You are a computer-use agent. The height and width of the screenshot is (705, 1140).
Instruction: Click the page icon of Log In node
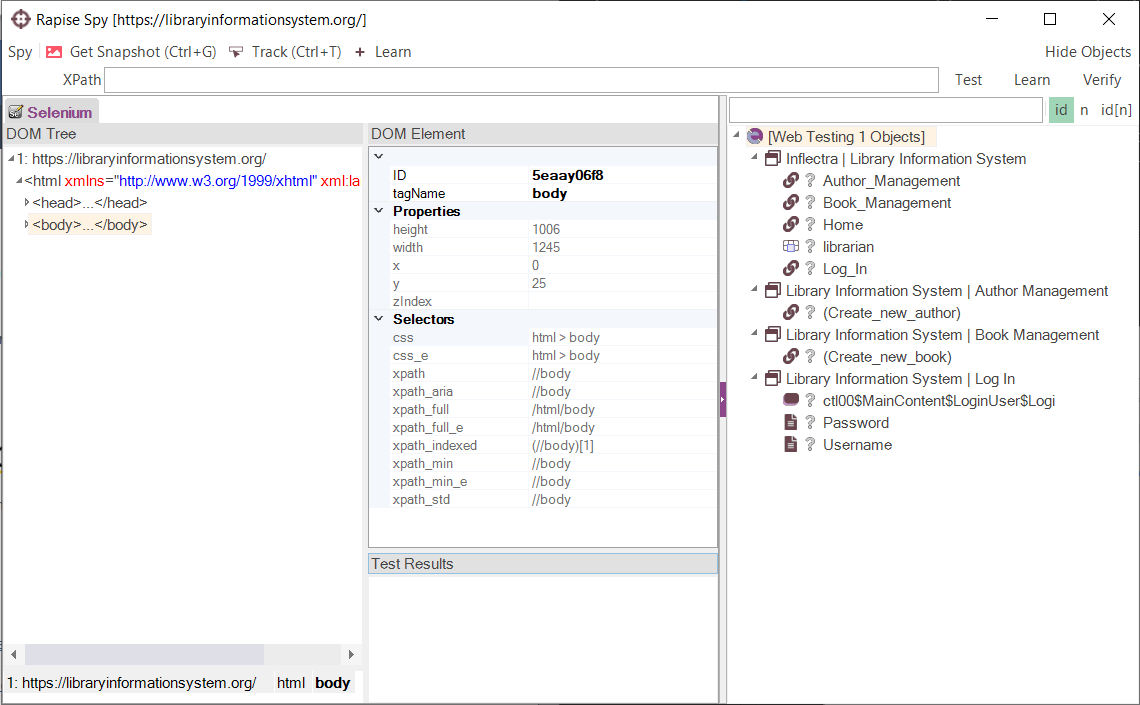pos(773,379)
